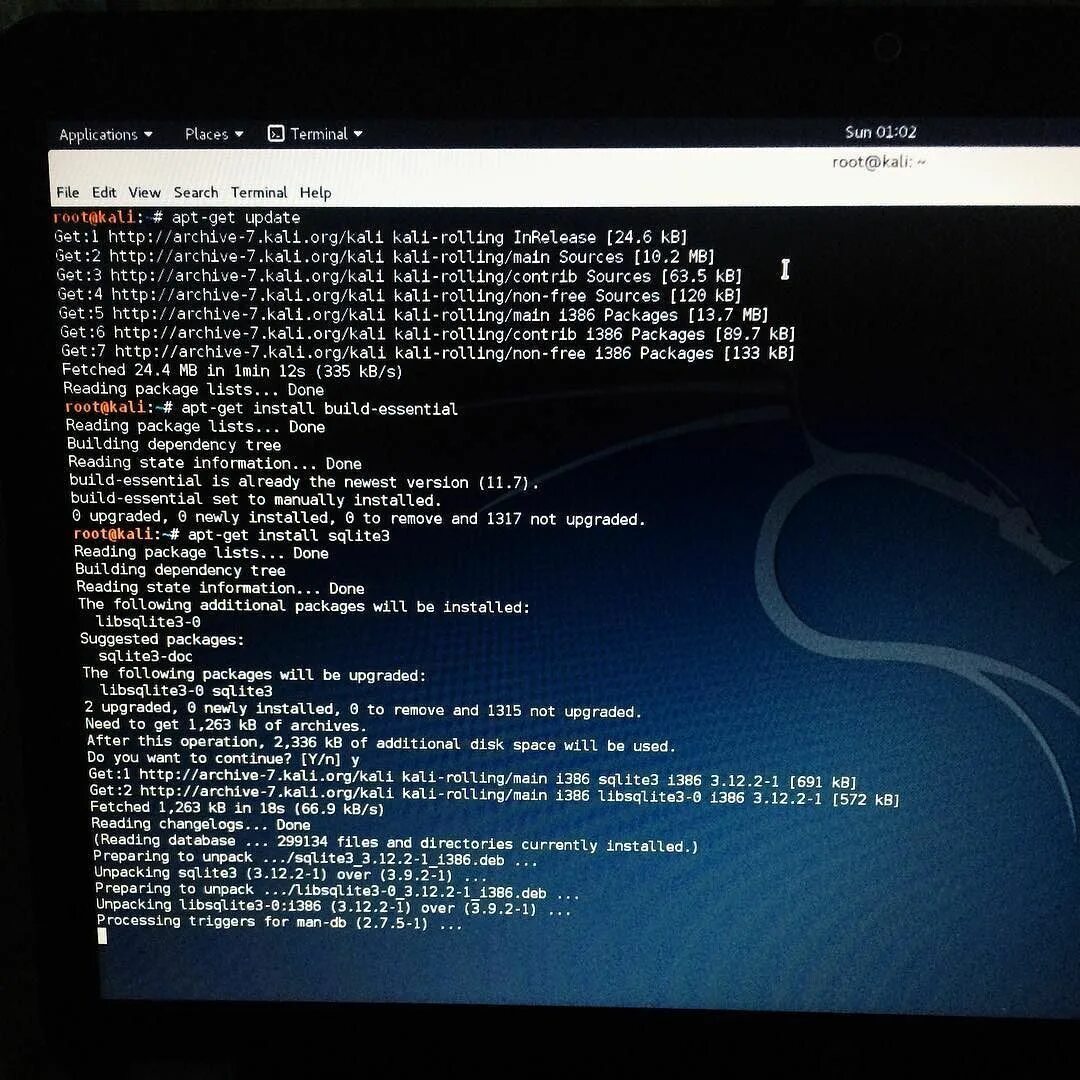Click '299134 files and directories' line

(395, 842)
